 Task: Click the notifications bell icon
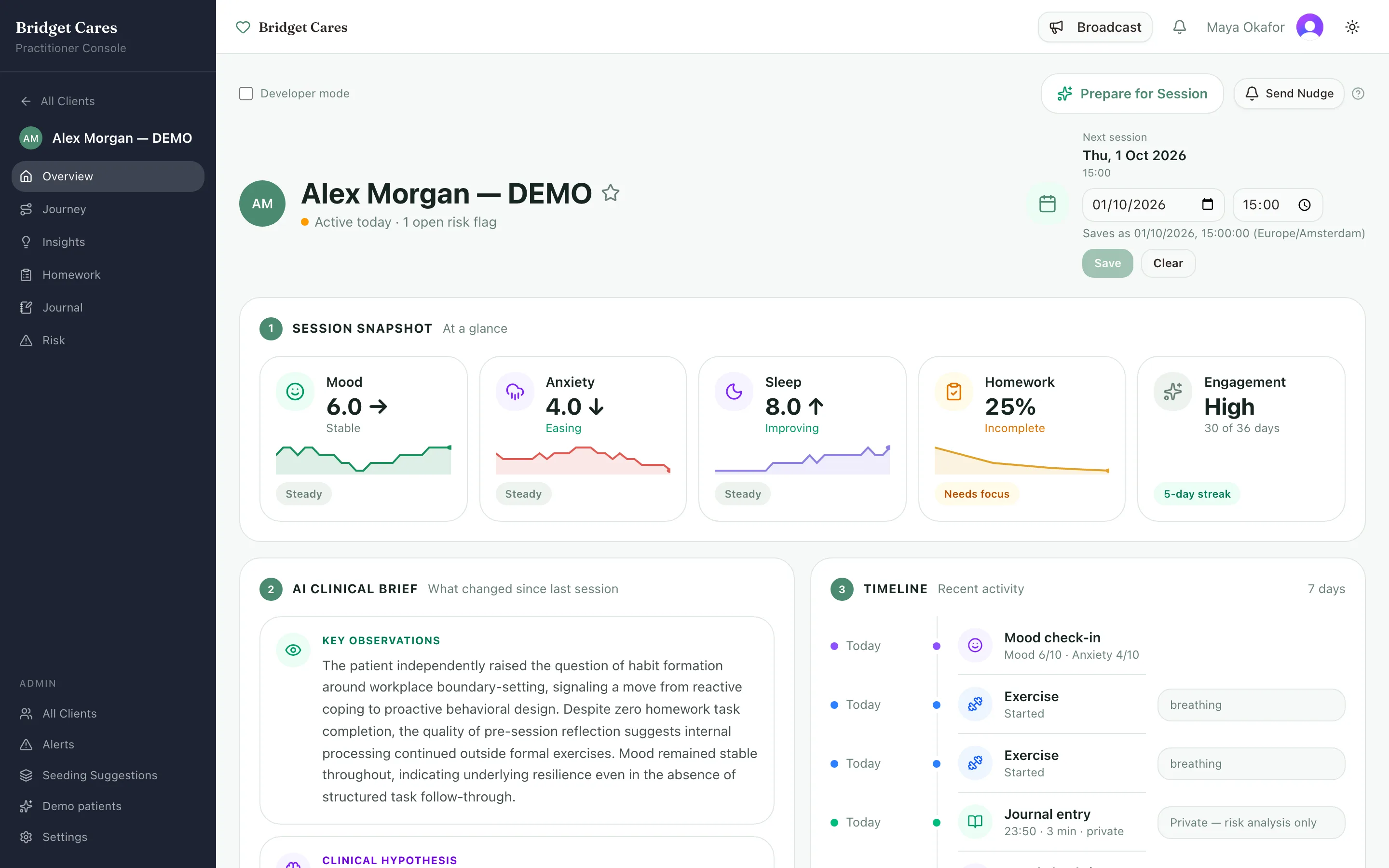[1179, 27]
